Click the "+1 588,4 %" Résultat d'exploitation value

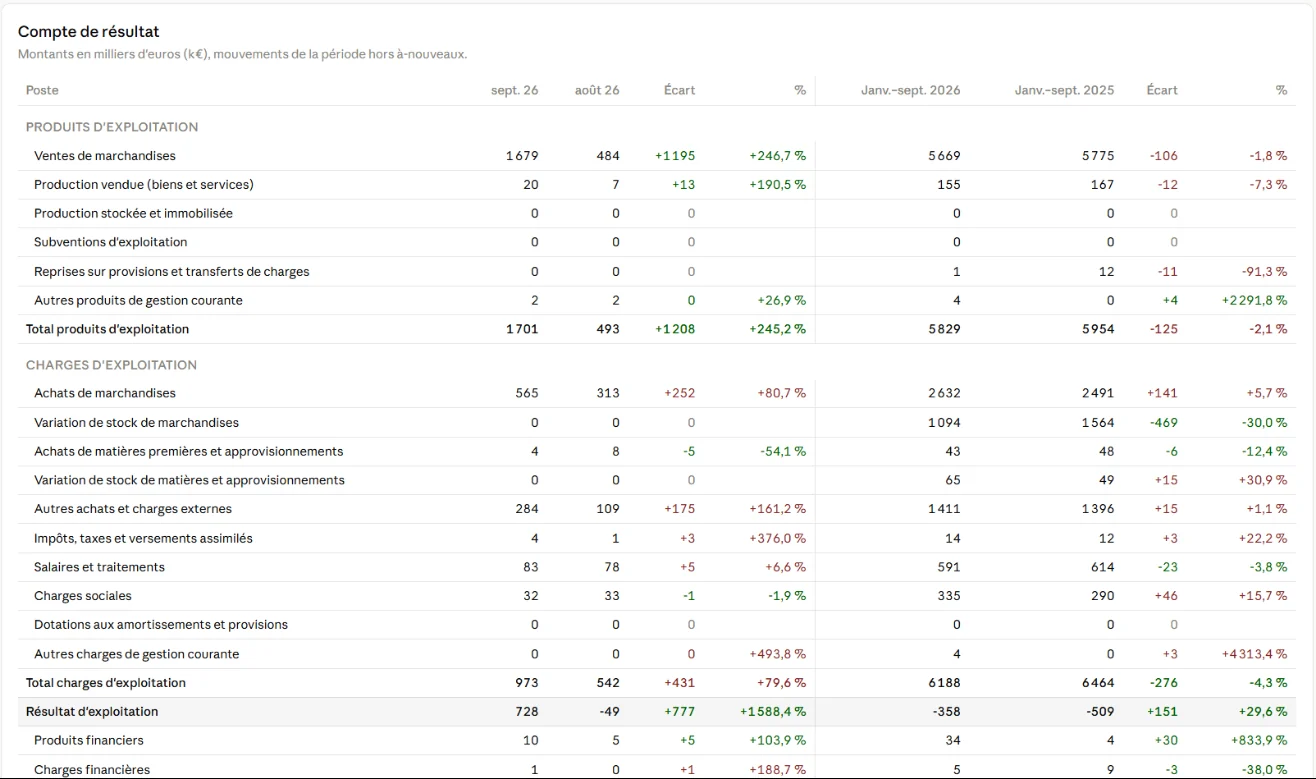pos(773,712)
